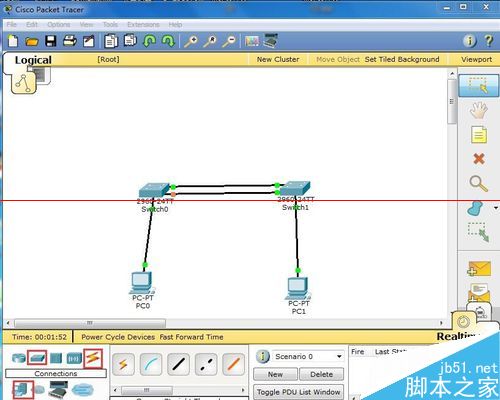Open the File menu
This screenshot has width=500, height=400.
(11, 24)
